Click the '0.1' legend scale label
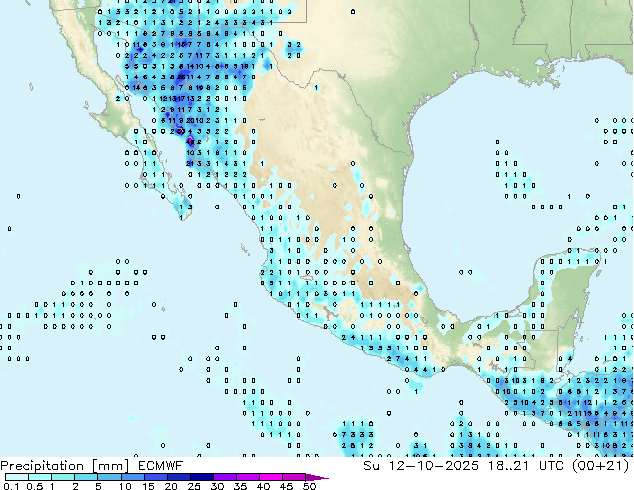Screen dimensions: 634x490 pos(11,486)
